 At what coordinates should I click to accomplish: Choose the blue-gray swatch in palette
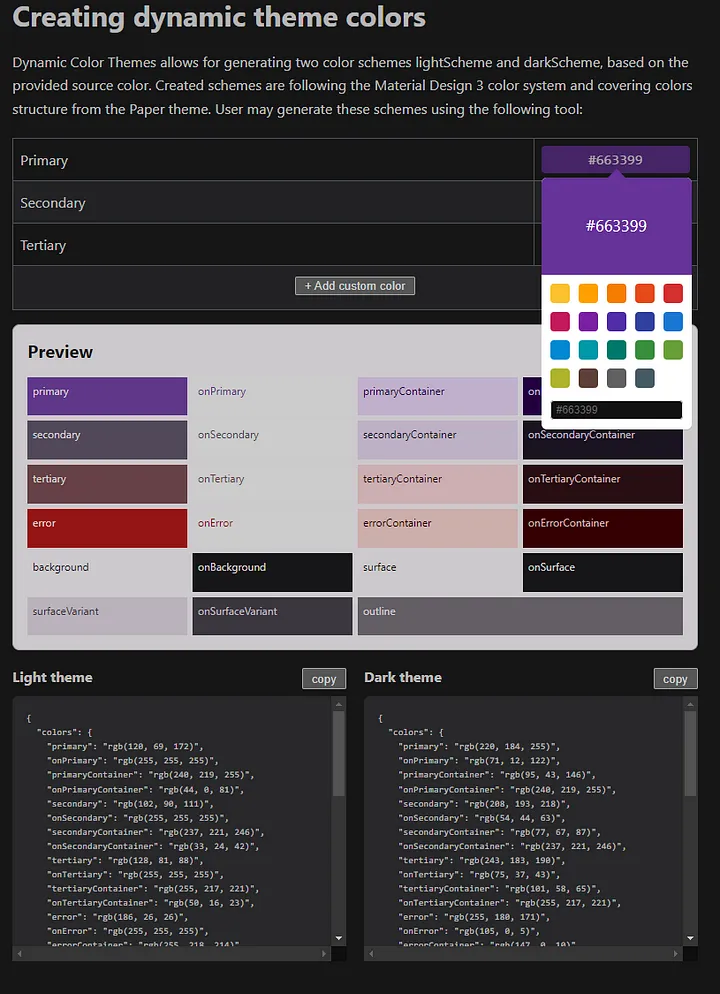pos(645,378)
